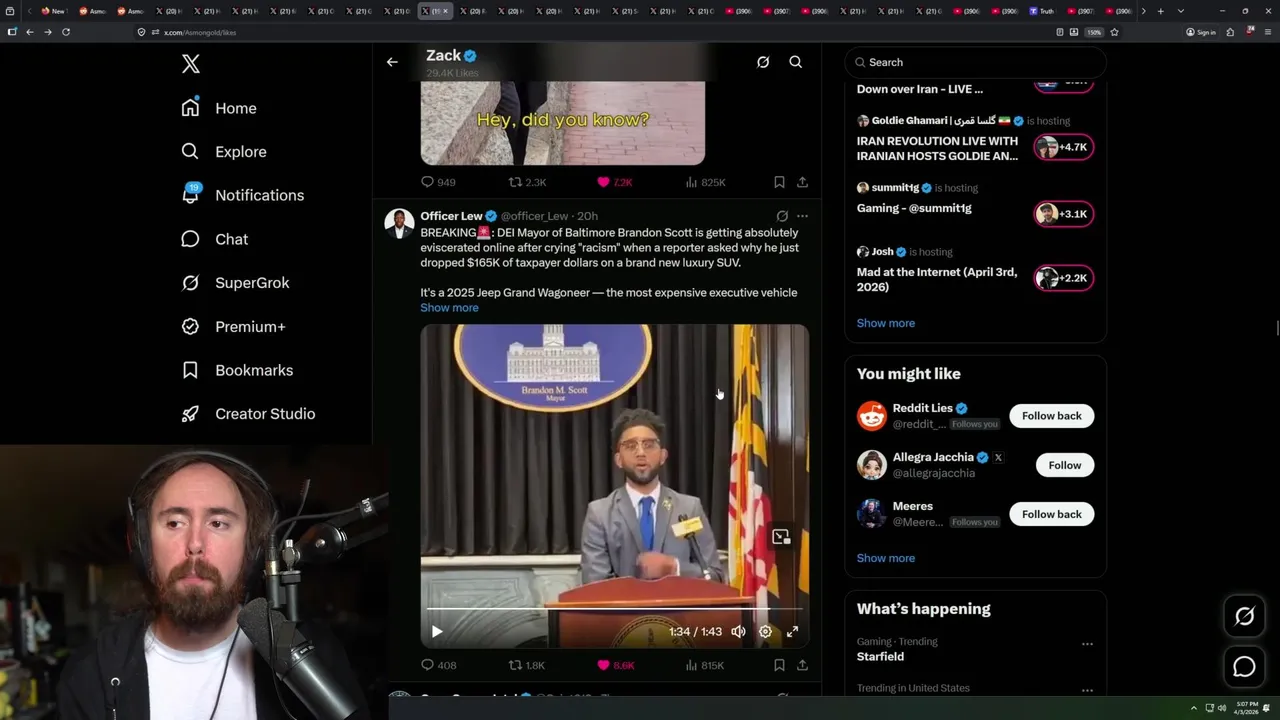The image size is (1280, 720).
Task: Join Goldie Ghamari space with +4.7K
Action: click(x=1064, y=147)
